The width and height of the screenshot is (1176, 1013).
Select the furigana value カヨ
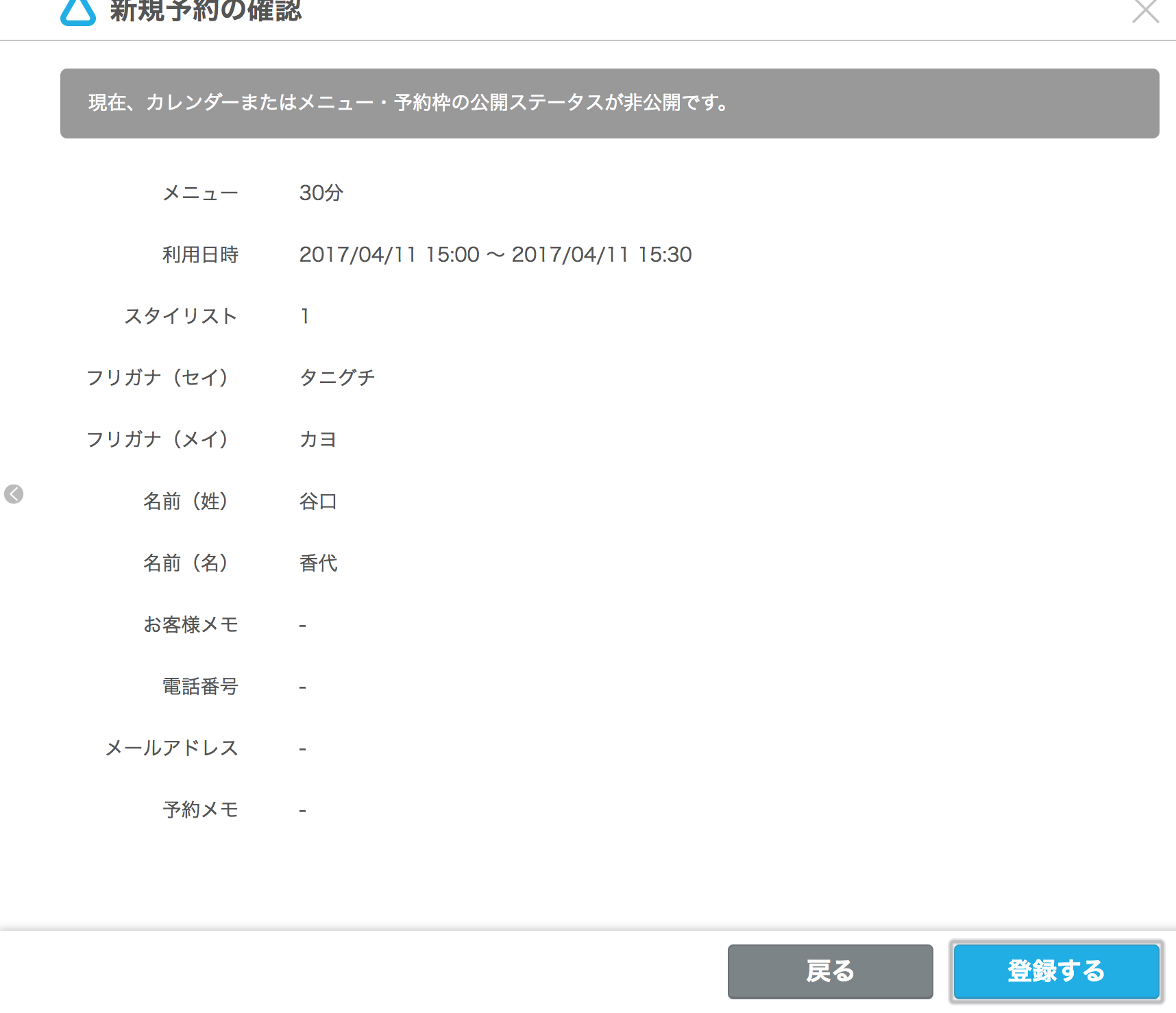318,439
